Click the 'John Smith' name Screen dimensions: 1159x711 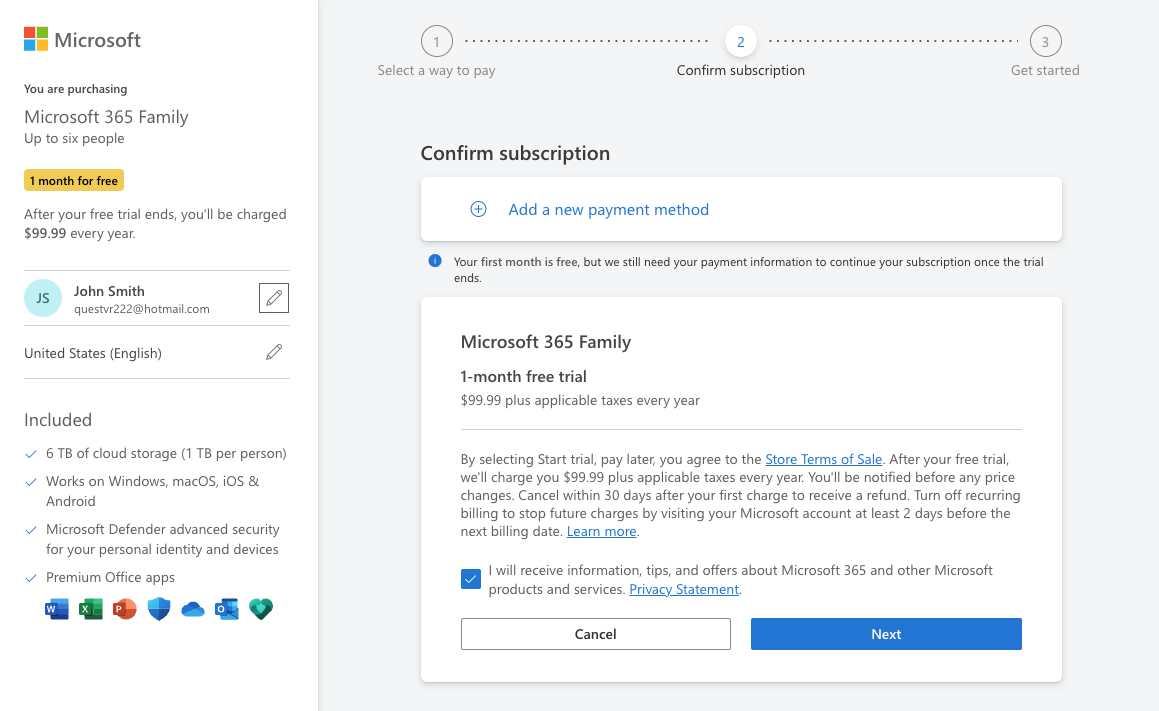coord(109,291)
